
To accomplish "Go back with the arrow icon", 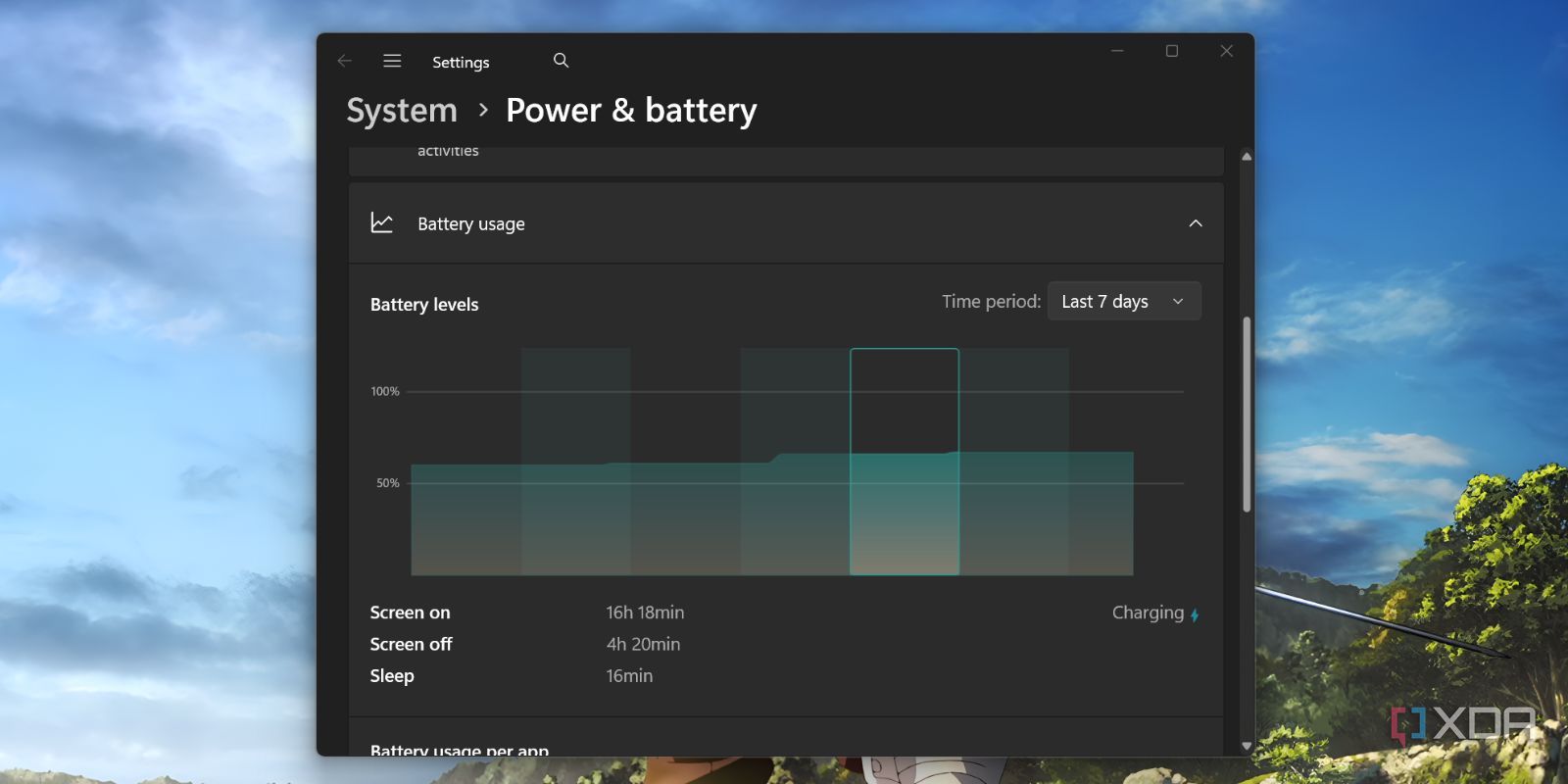I will 344,61.
